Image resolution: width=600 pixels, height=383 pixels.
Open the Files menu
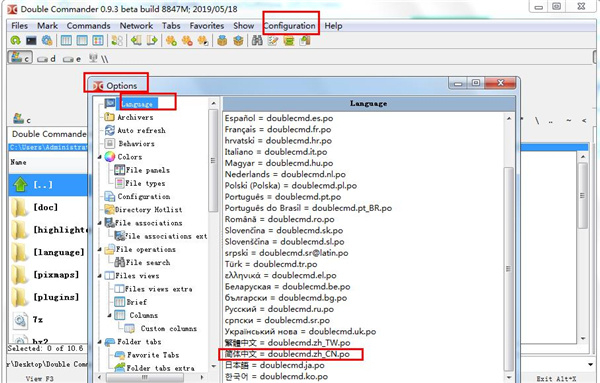(x=20, y=26)
